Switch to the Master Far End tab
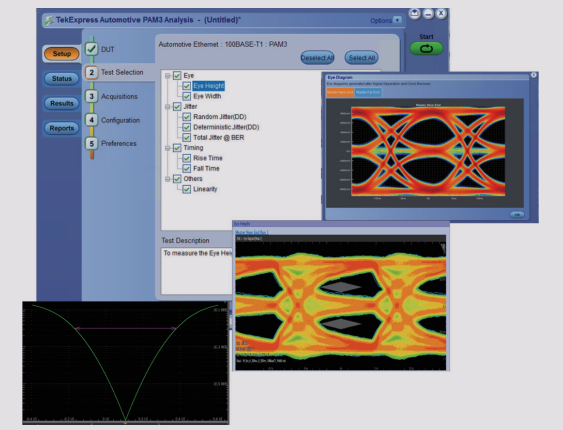 (x=368, y=92)
